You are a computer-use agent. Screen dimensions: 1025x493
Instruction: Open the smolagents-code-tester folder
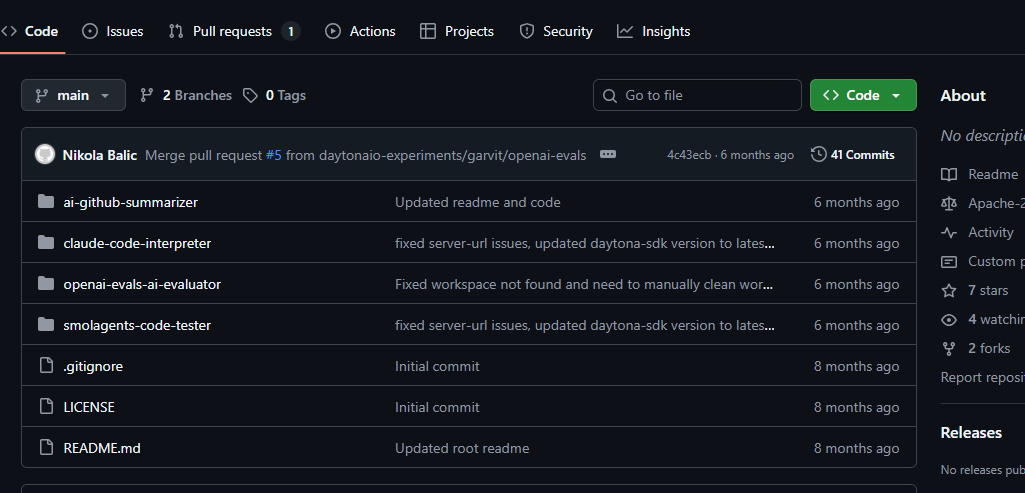click(x=137, y=326)
